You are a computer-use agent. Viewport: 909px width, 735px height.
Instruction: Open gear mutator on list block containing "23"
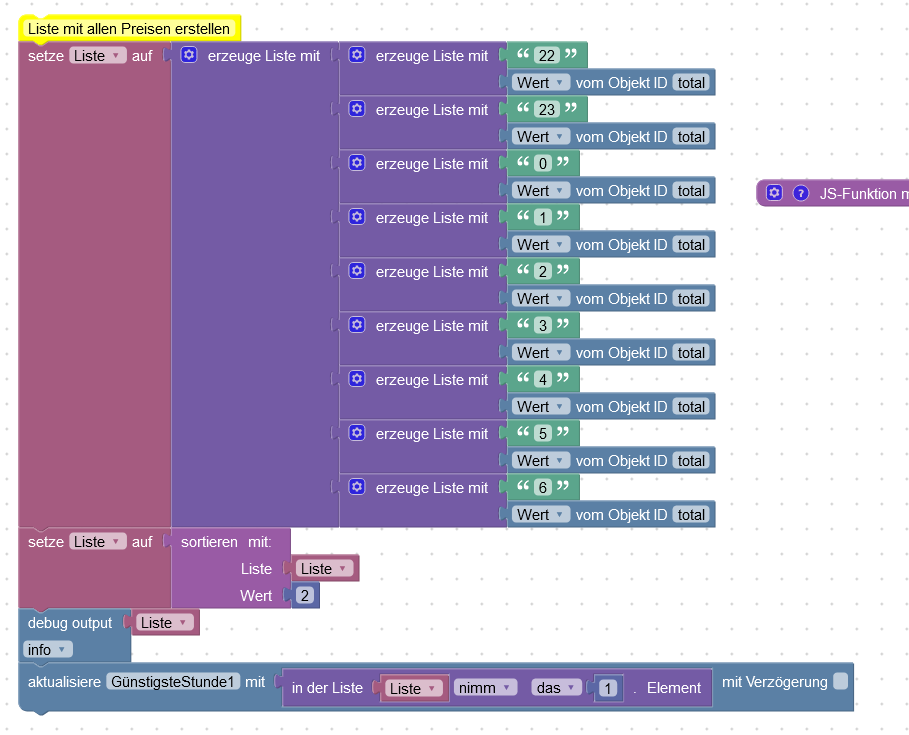357,109
